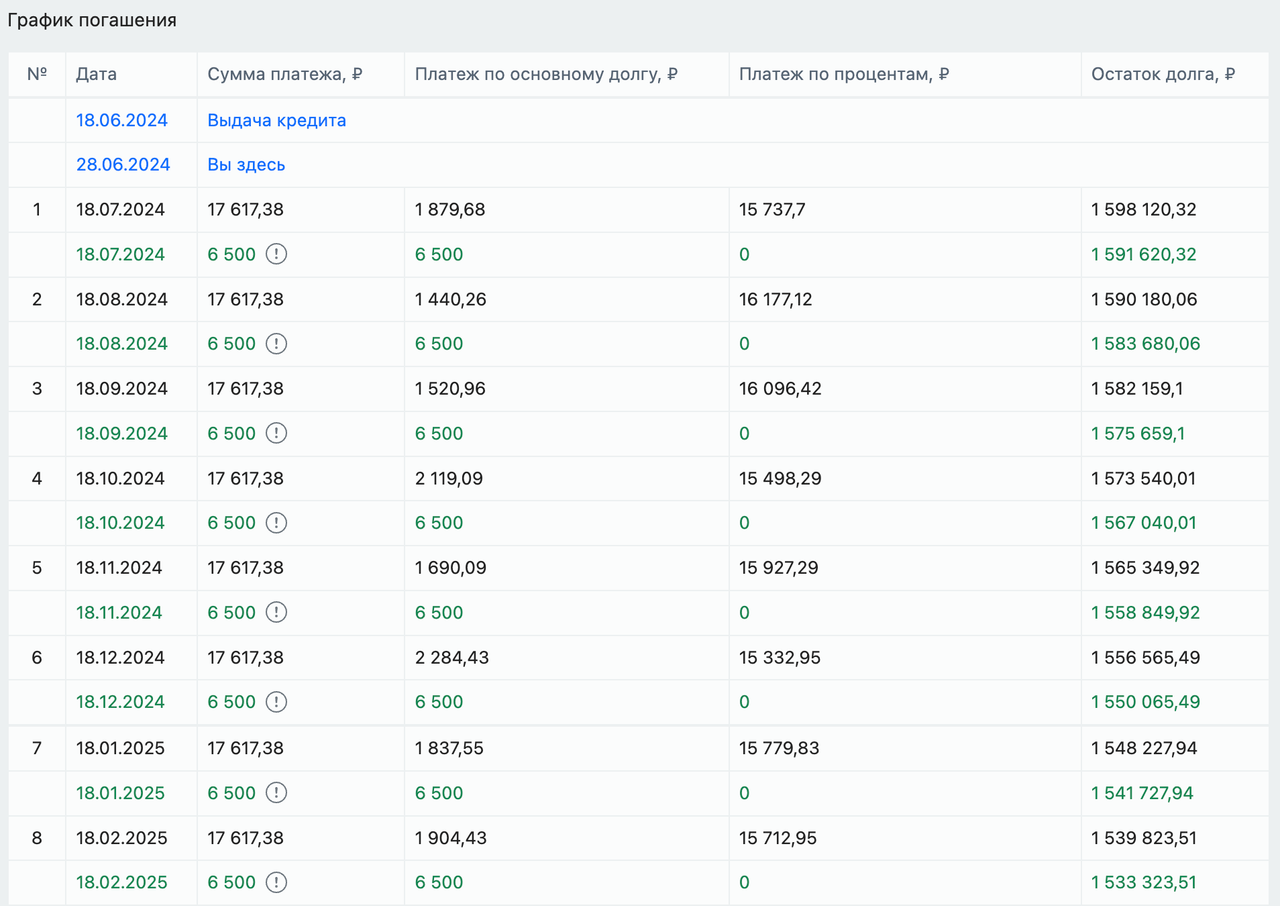Select interest value 15 927,29

click(x=780, y=567)
